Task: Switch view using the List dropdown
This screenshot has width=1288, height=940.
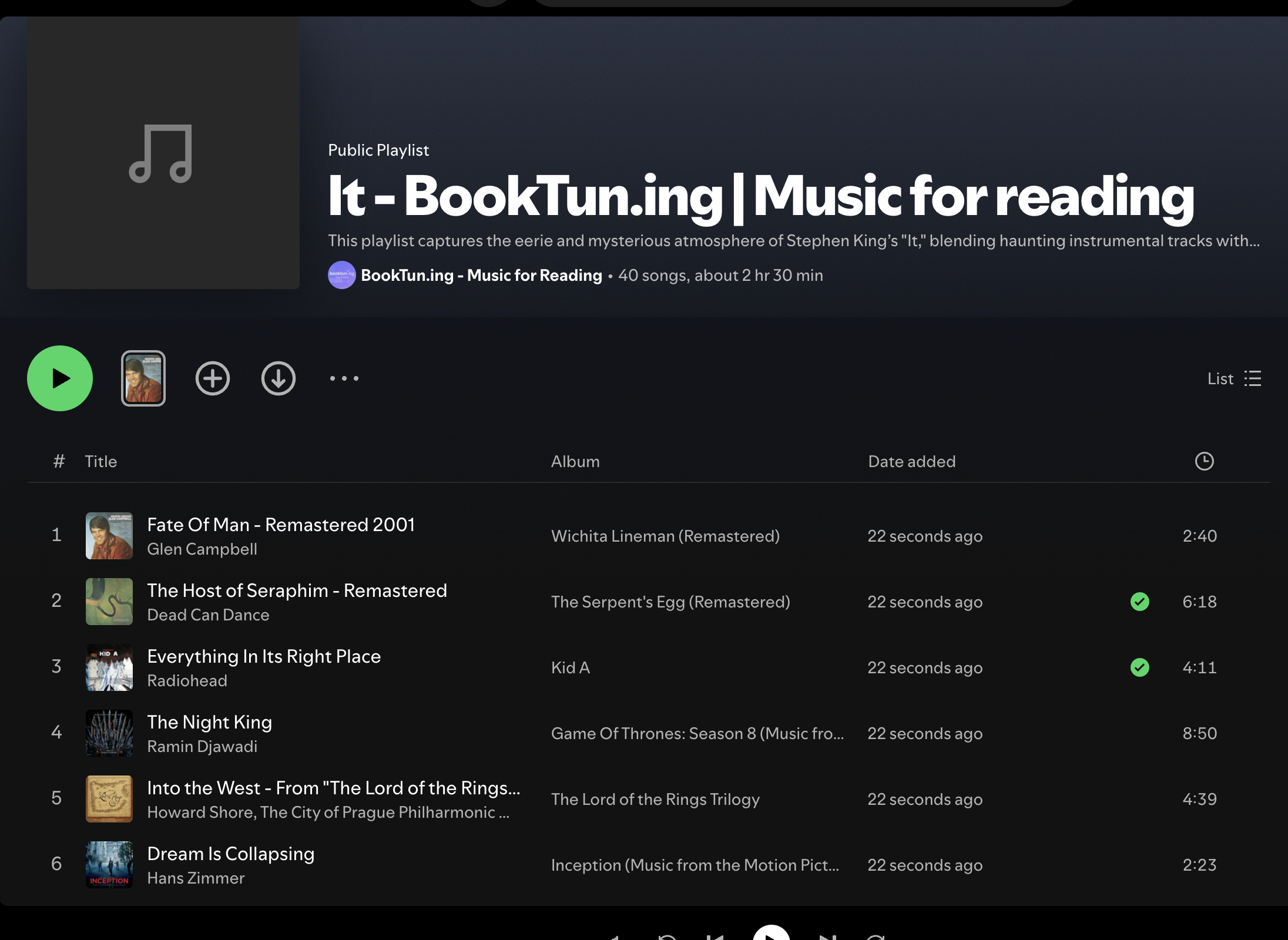Action: (1235, 378)
